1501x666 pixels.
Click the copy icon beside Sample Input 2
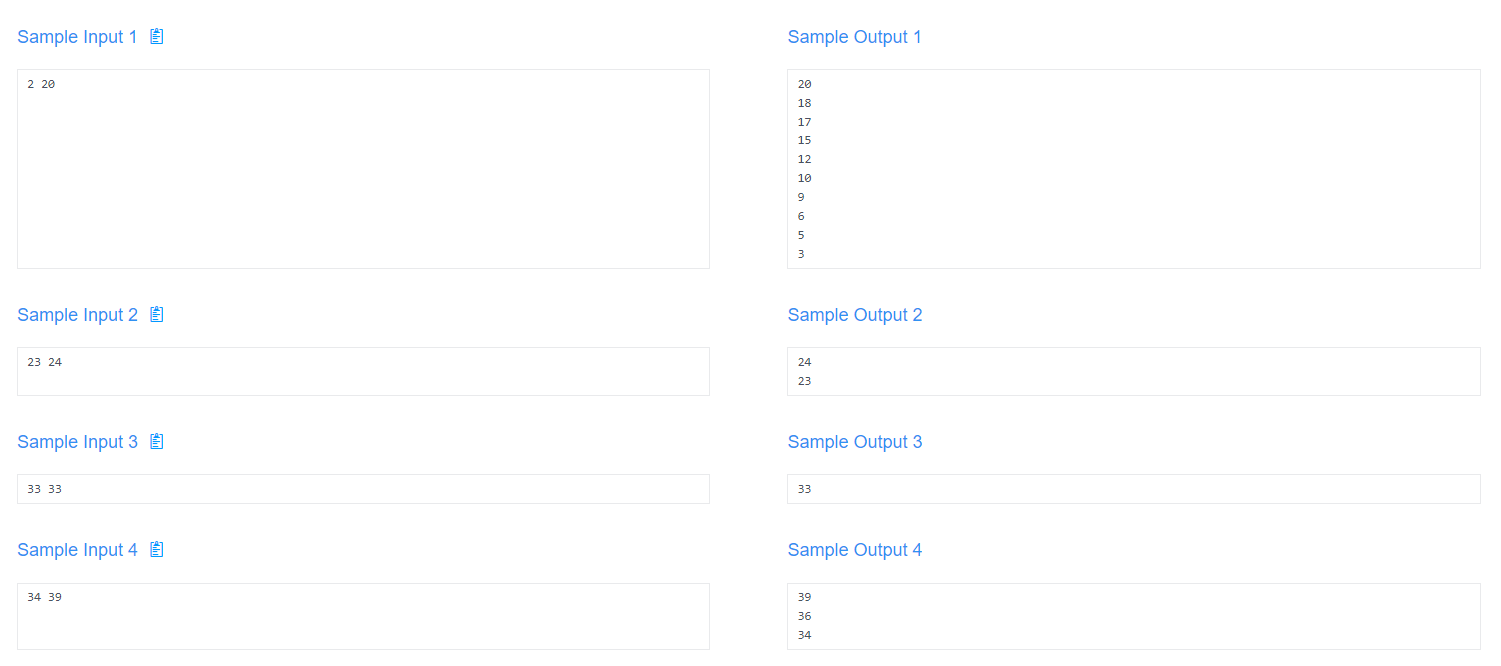tap(156, 314)
